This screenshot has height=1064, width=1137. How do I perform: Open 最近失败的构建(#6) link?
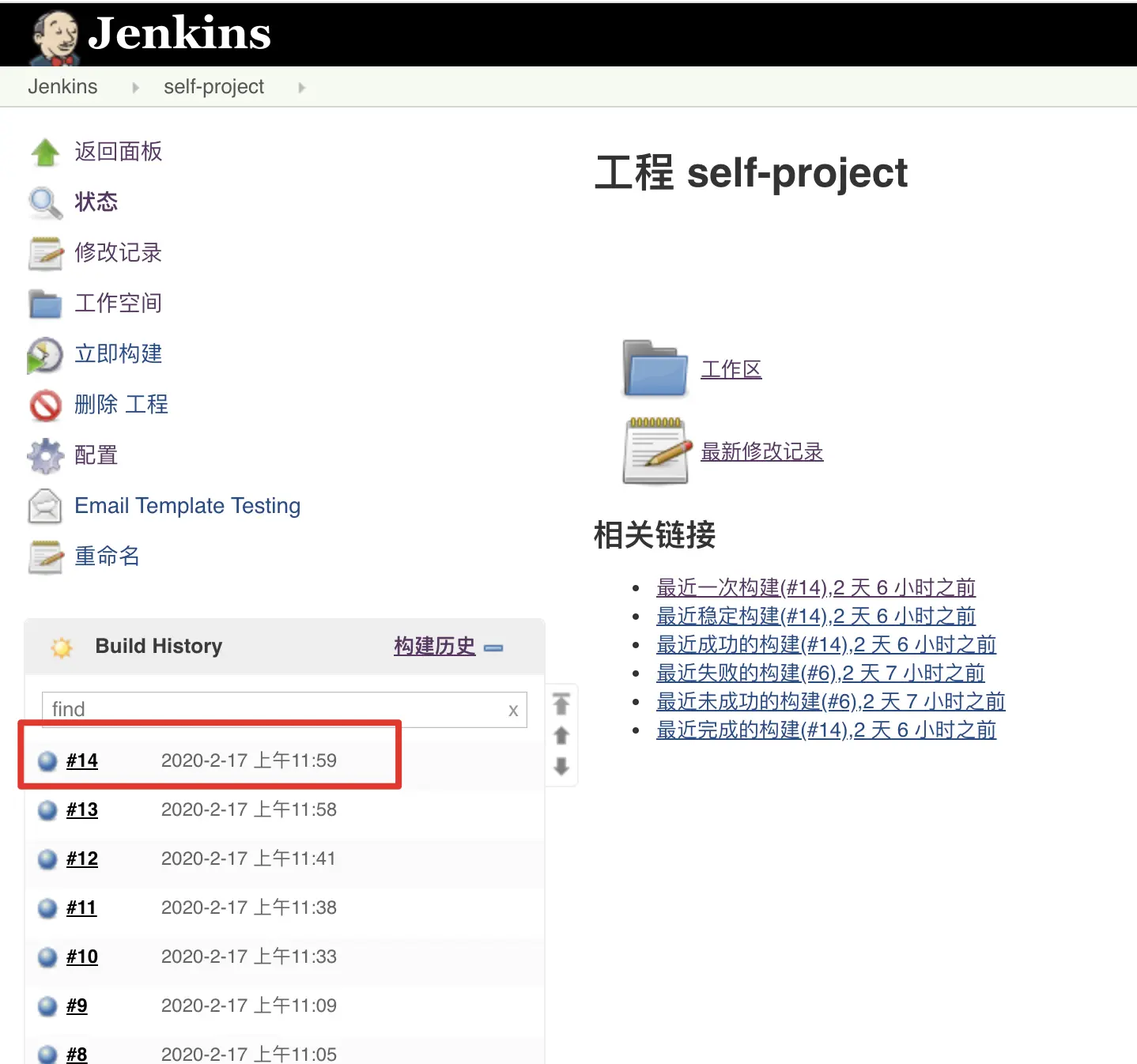821,673
